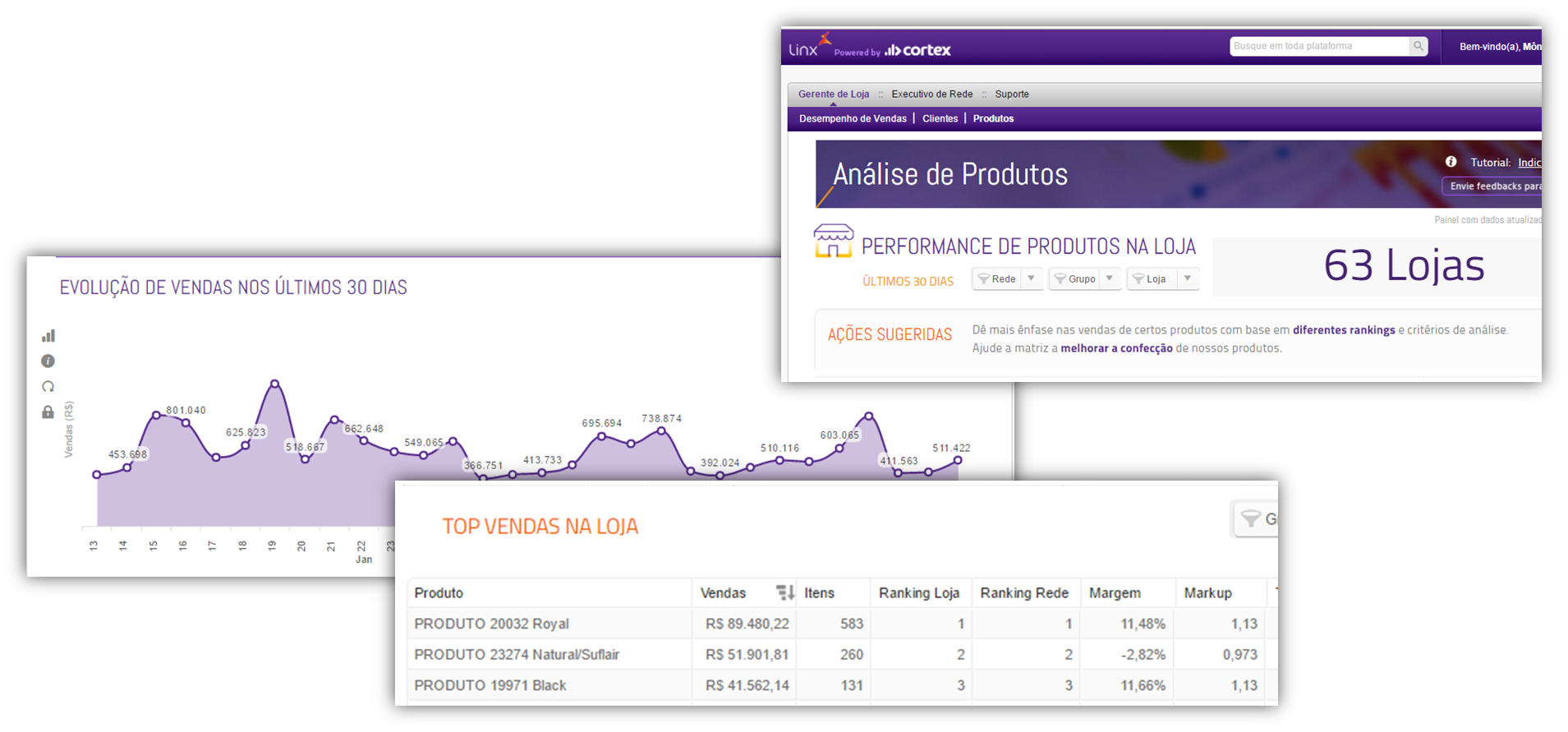The height and width of the screenshot is (732, 1568).
Task: Click the chart point labeled 453.698
Action: pos(127,467)
